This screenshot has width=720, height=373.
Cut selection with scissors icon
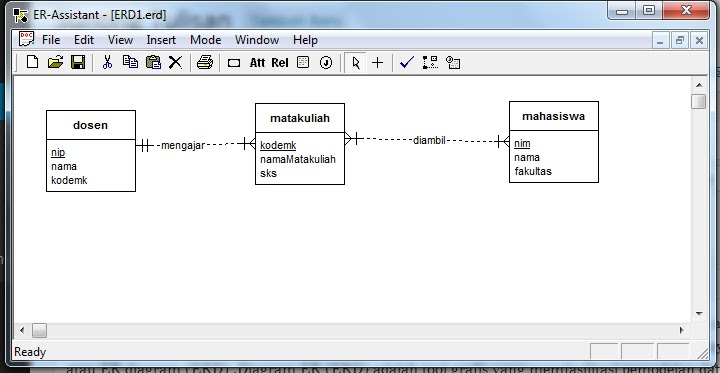107,62
